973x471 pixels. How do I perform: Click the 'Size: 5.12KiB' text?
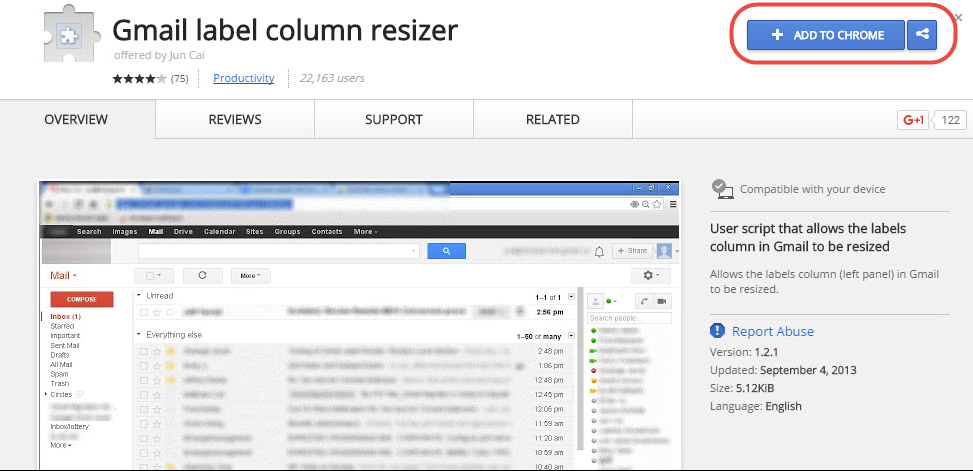pos(742,388)
